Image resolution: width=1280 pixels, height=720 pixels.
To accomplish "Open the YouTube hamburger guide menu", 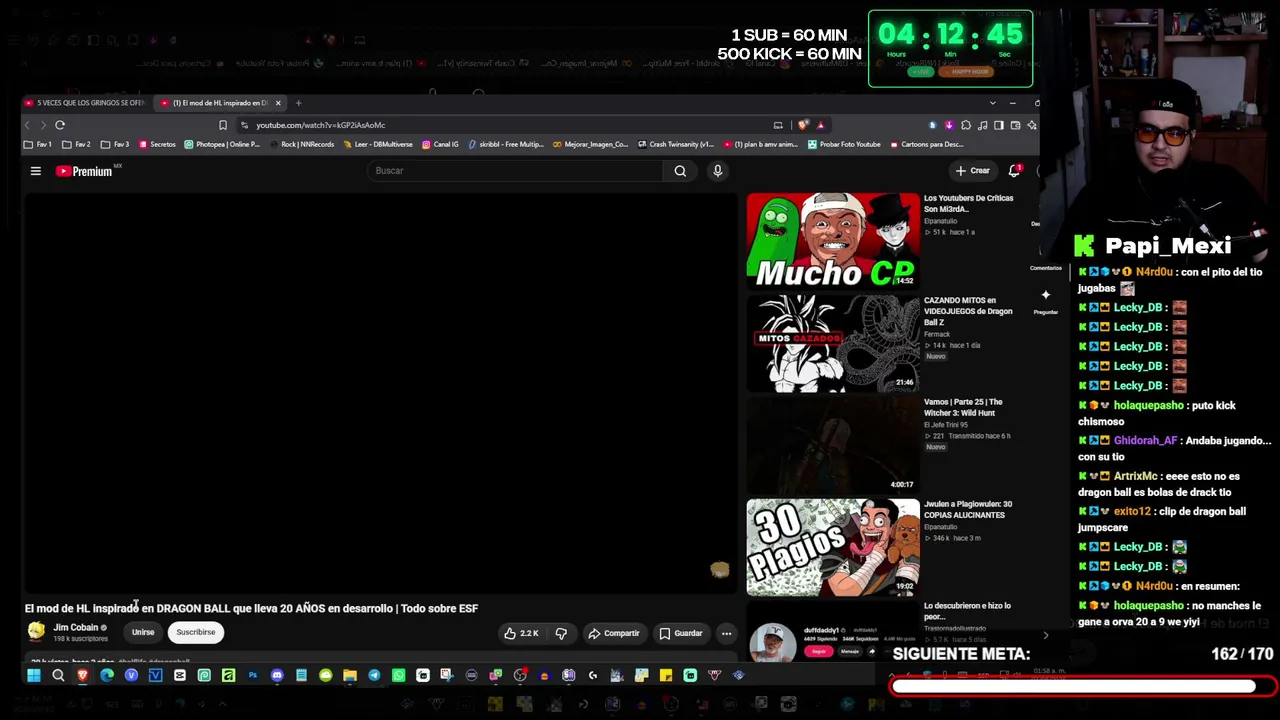I will (x=35, y=171).
